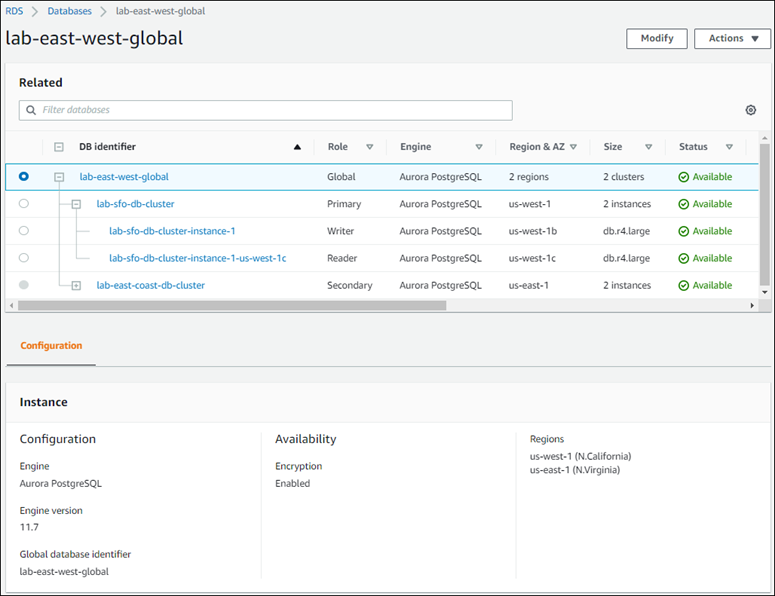Image resolution: width=775 pixels, height=596 pixels.
Task: Sort by DB identifier ascending arrow
Action: click(x=297, y=147)
